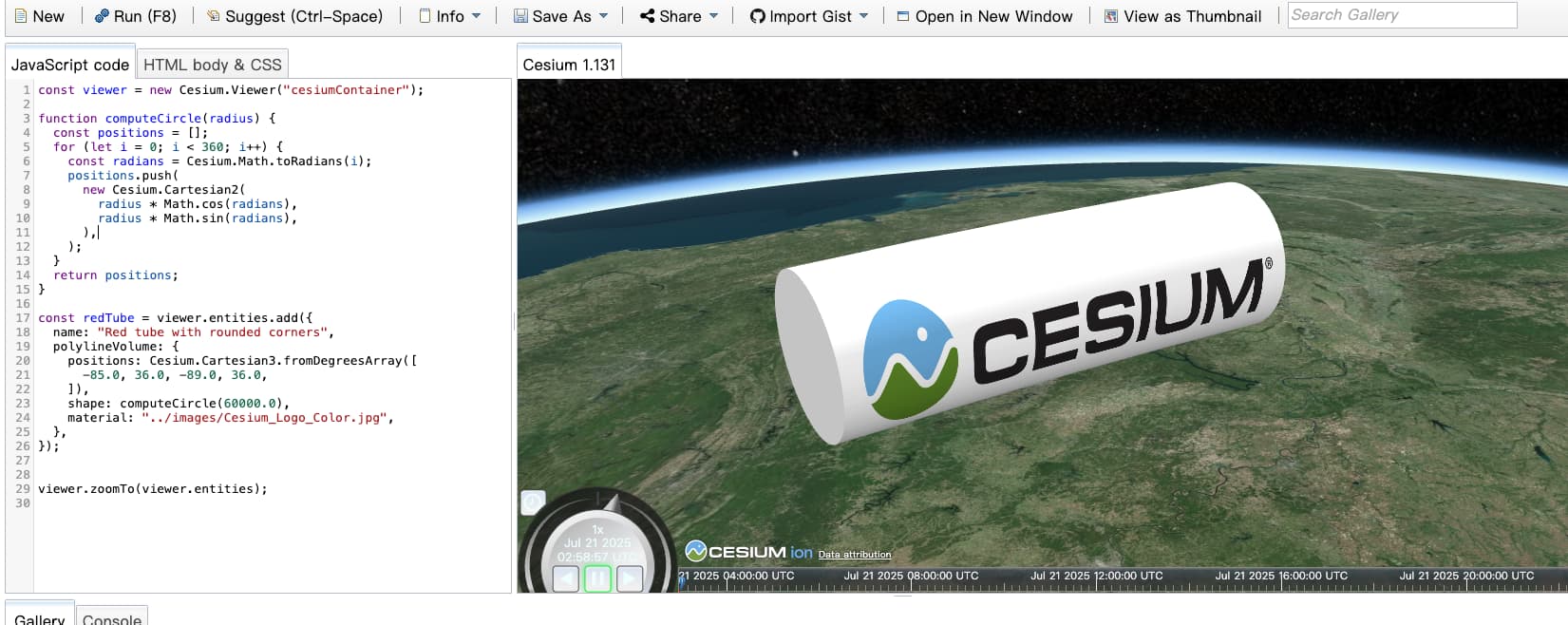
Task: Click the "Red tube with rounded corners" string
Action: [x=212, y=332]
